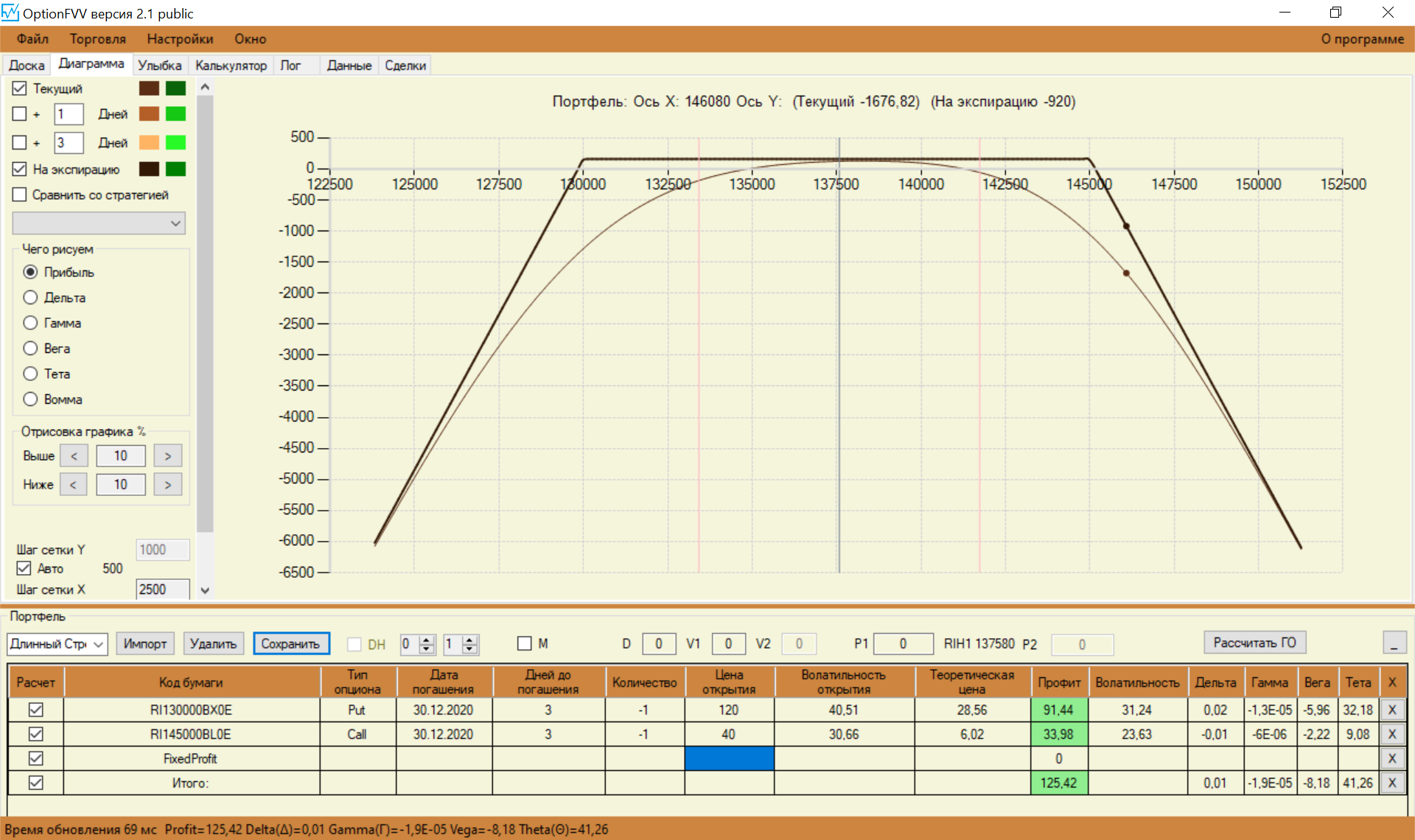
Task: Select the Дельта radio button
Action: pyautogui.click(x=30, y=298)
